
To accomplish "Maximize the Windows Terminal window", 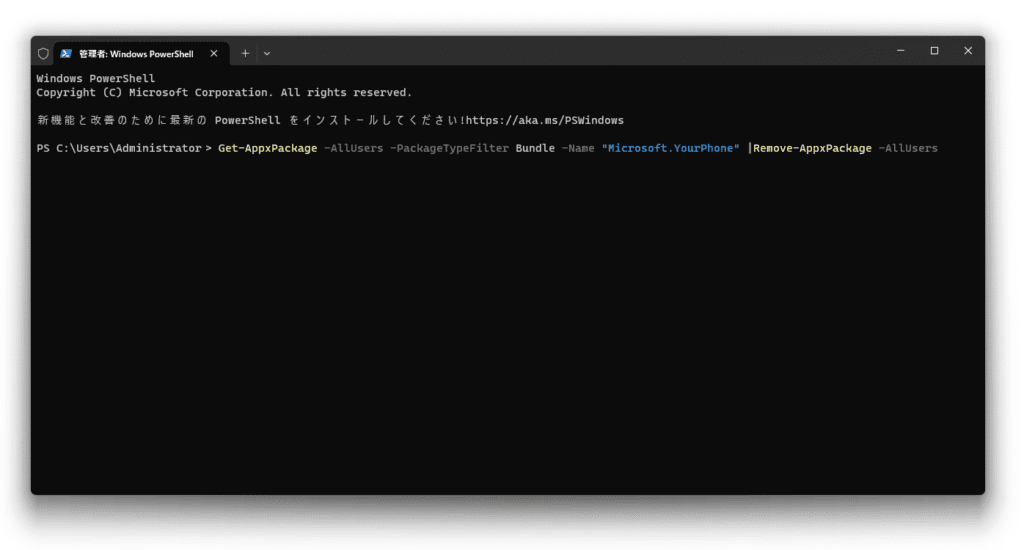I will [x=935, y=50].
